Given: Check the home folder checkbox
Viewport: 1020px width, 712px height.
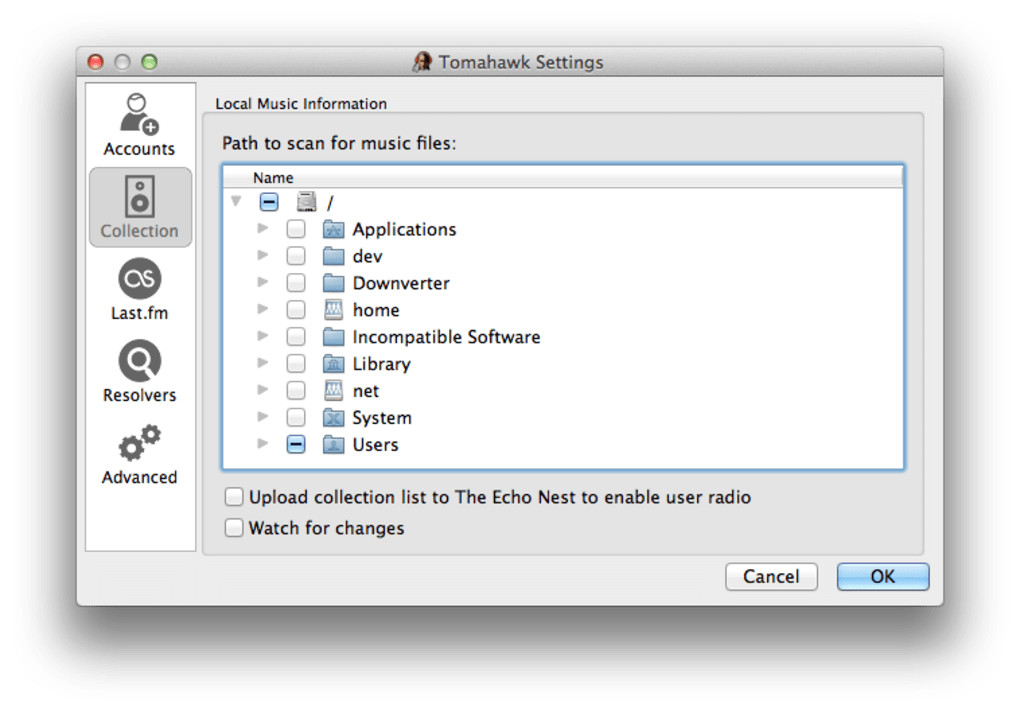Looking at the screenshot, I should 296,310.
